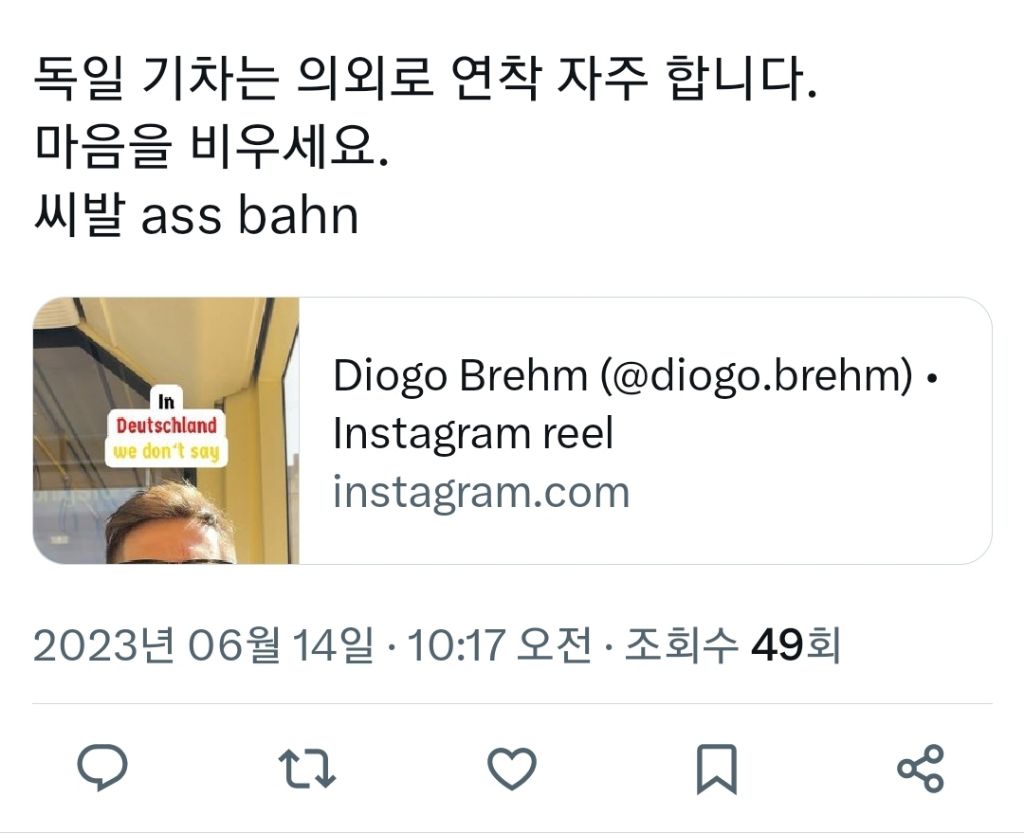
Task: Follow the instagram.com domain link
Action: pyautogui.click(x=481, y=493)
